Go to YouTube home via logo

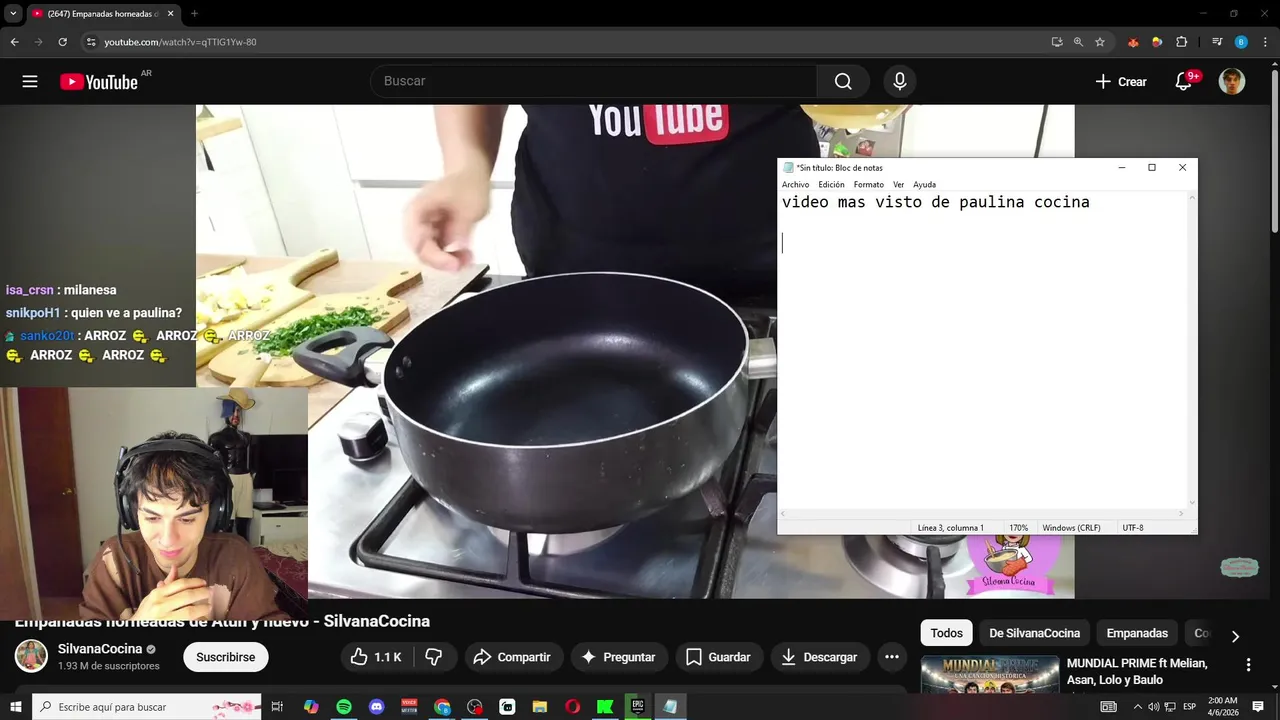(98, 82)
